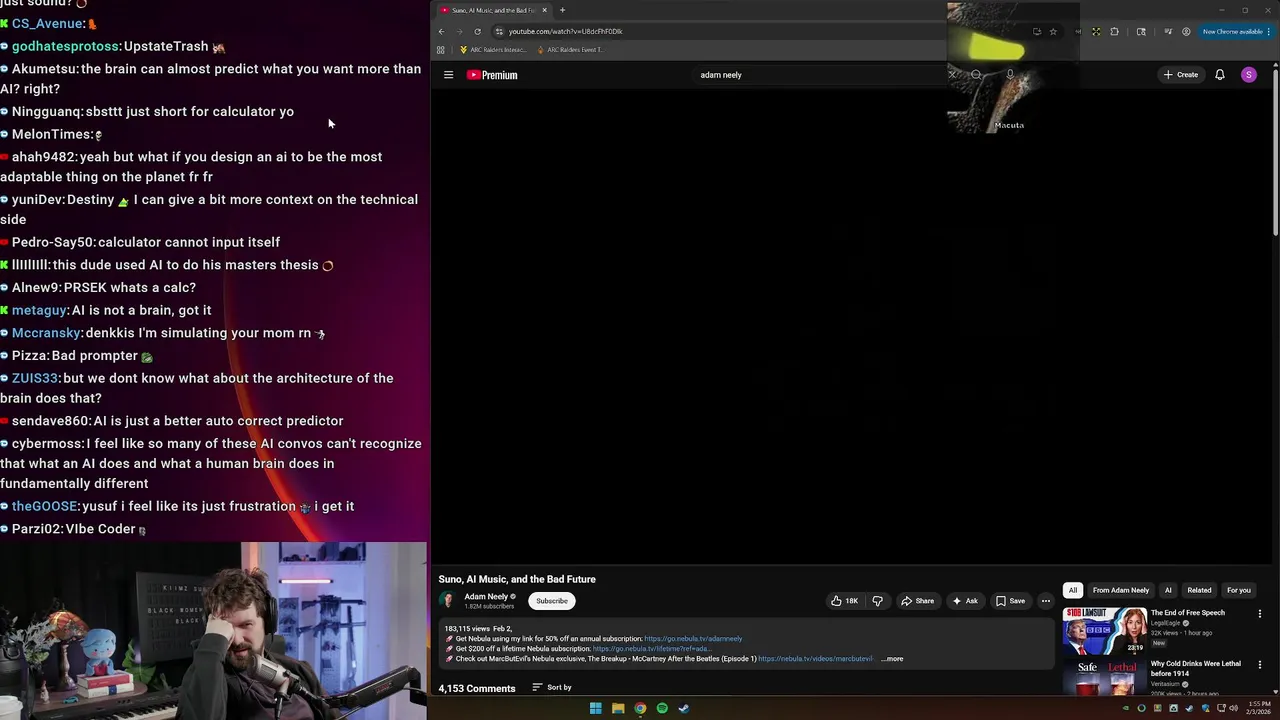
Task: Open options for The End of Free Speech
Action: tap(1259, 614)
